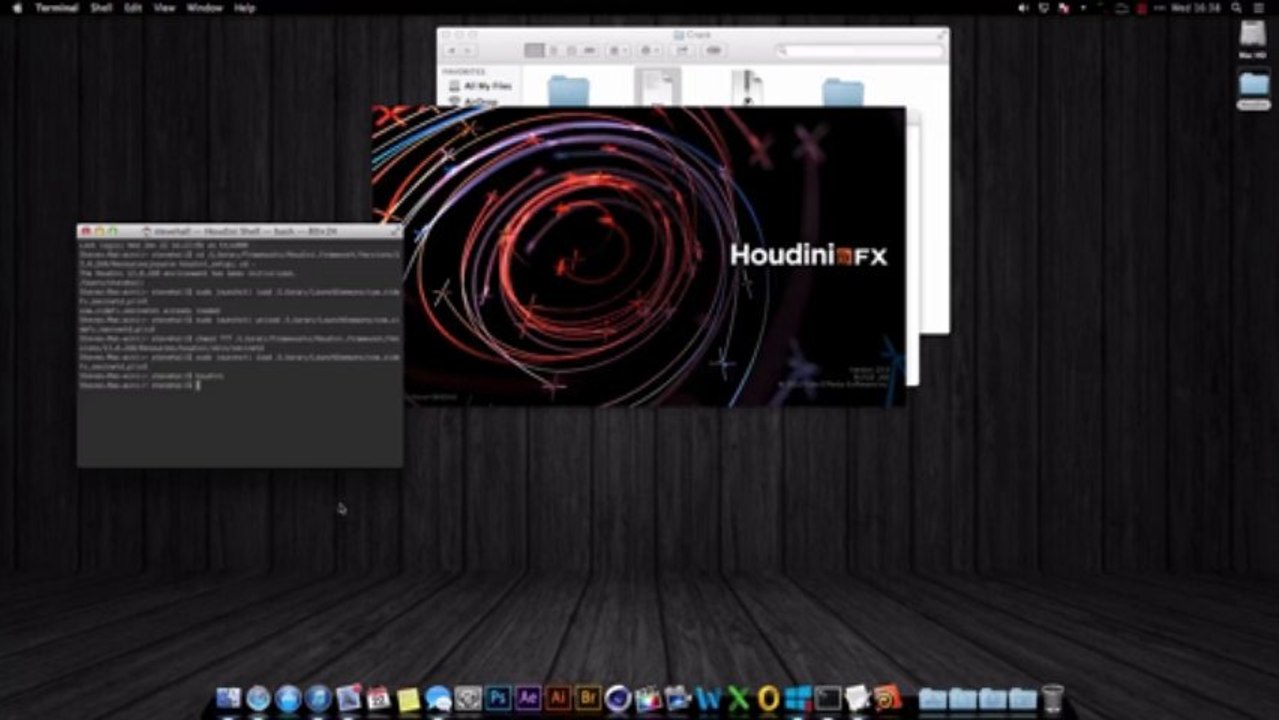The height and width of the screenshot is (720, 1279).
Task: Open Spotlight search in the menu bar
Action: coord(1237,7)
